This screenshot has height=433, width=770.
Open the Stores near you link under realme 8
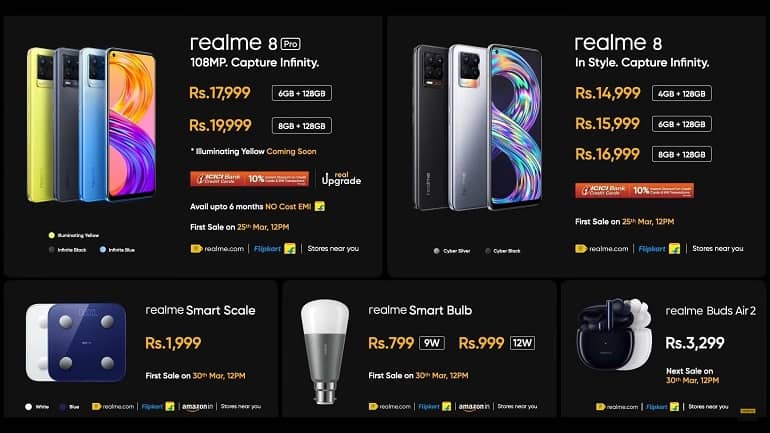pos(717,249)
